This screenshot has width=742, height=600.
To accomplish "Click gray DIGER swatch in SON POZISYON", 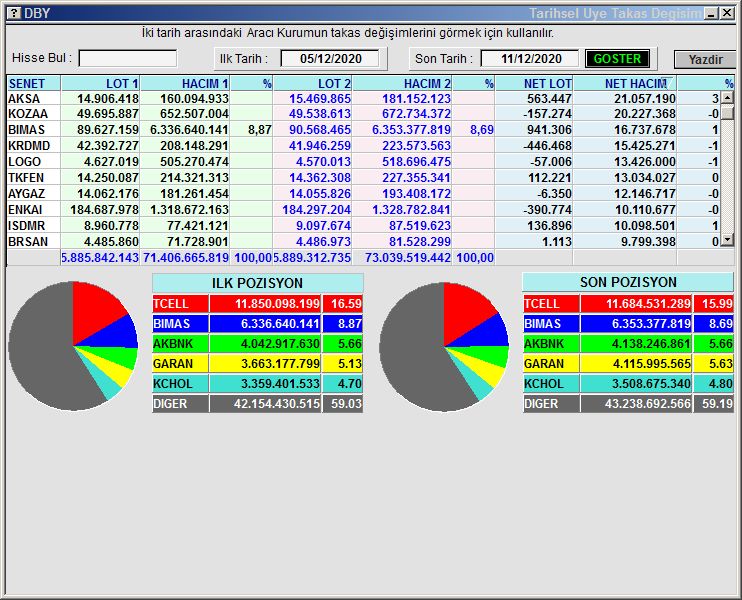I will tap(551, 404).
